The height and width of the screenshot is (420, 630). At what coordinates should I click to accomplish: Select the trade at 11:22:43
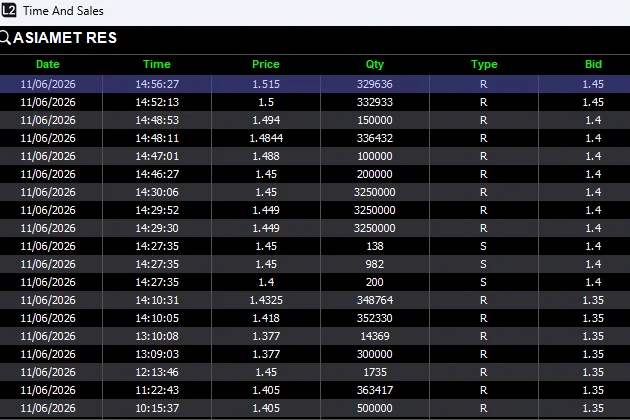315,390
